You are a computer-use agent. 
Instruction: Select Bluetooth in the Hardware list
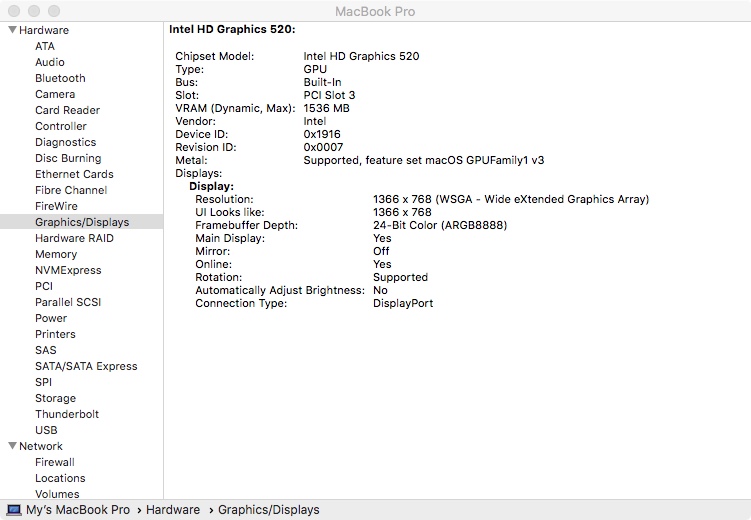point(60,78)
